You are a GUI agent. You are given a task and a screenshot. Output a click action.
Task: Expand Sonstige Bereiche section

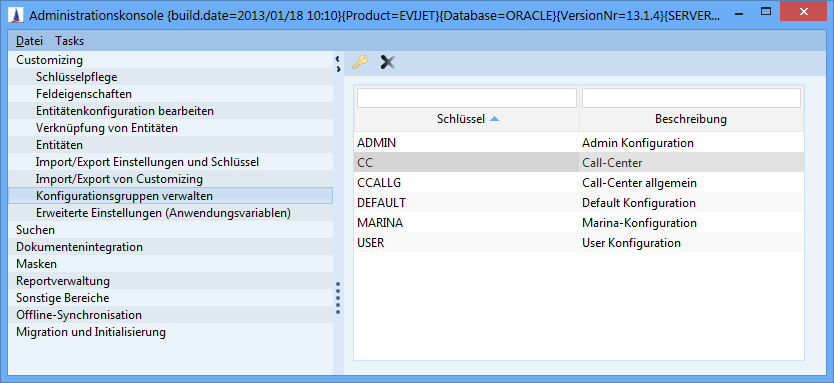[171, 298]
